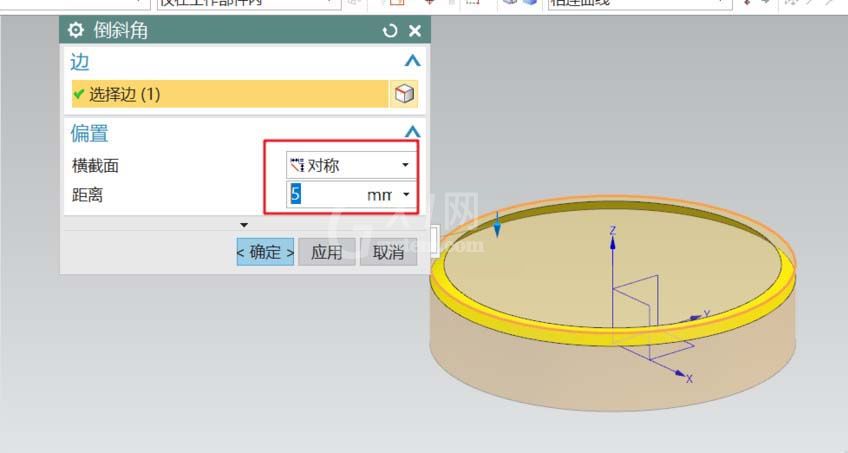
Task: Click the 距离 label
Action: coord(87,195)
